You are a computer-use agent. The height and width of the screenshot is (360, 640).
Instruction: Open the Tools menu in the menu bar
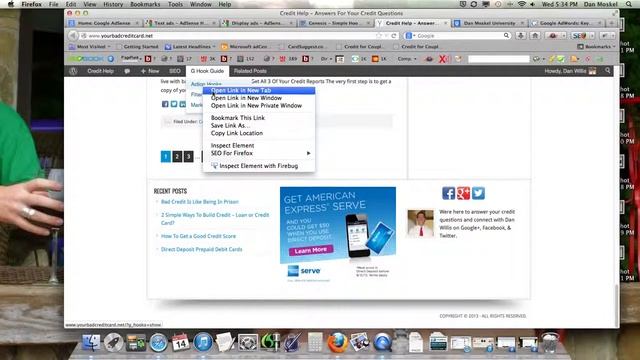pos(175,4)
